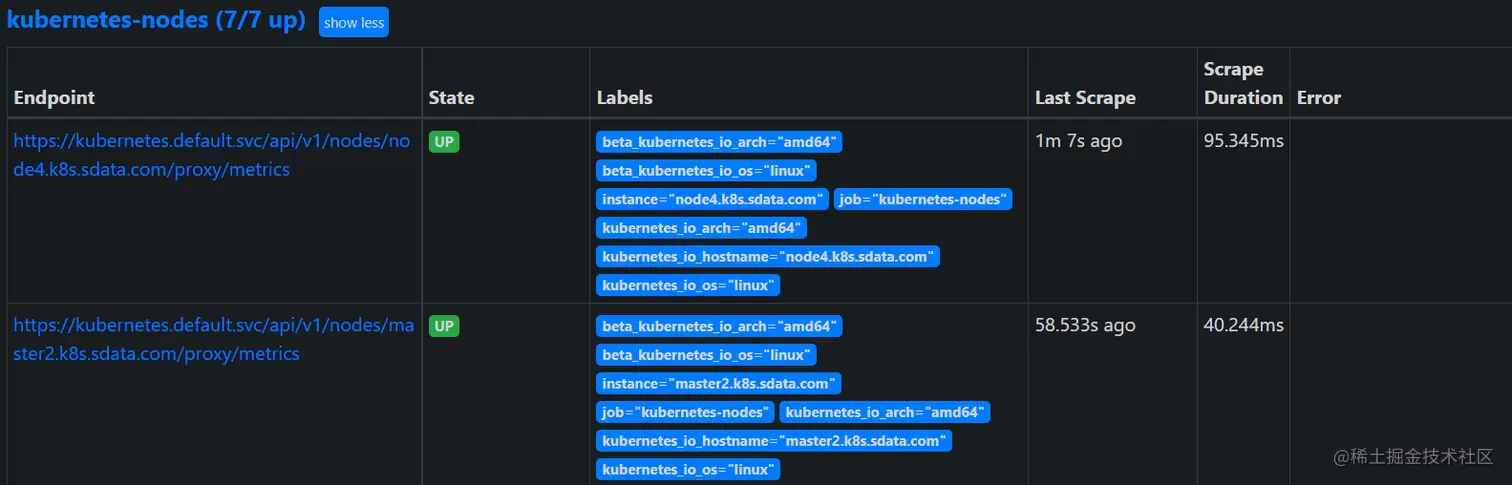The image size is (1512, 485).
Task: Click the Scrape Duration column header
Action: [x=1243, y=83]
